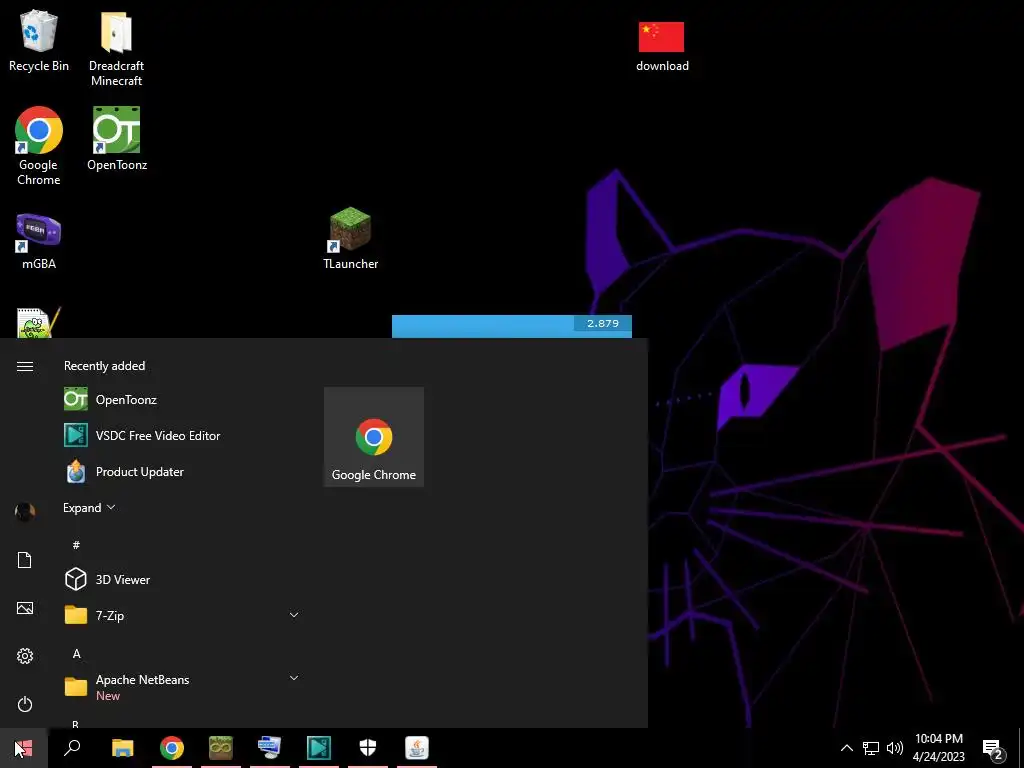Select the OpenToonz desktop shortcut
This screenshot has width=1024, height=768.
(117, 139)
